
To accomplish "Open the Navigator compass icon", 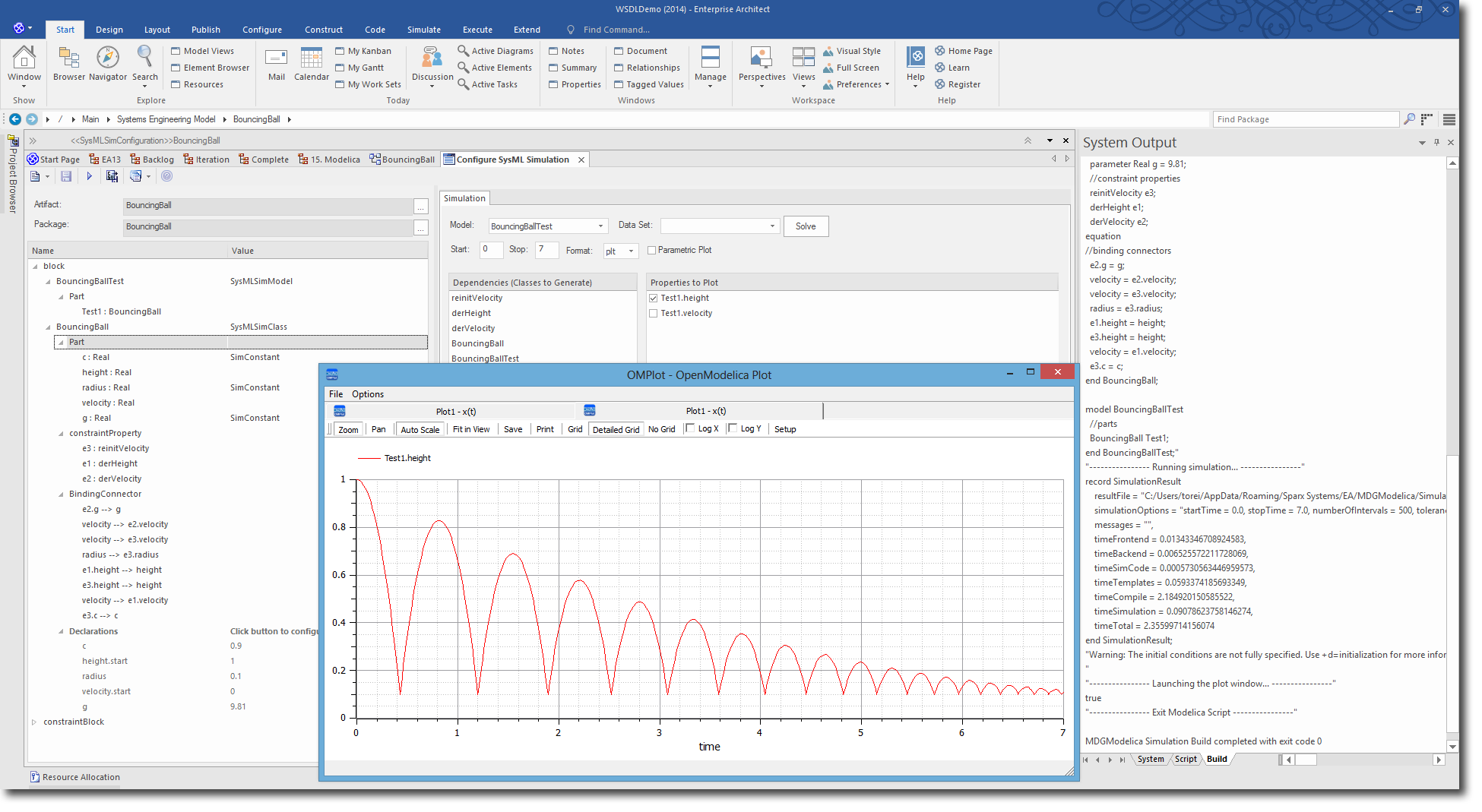I will coord(108,58).
